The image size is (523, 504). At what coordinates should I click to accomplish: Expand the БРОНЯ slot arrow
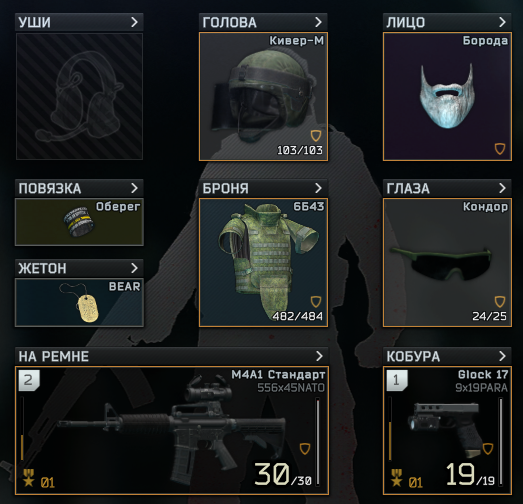318,188
